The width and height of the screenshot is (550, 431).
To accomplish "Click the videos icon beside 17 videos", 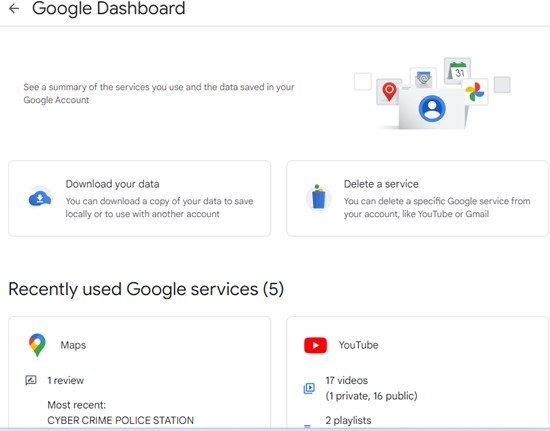I will [309, 388].
